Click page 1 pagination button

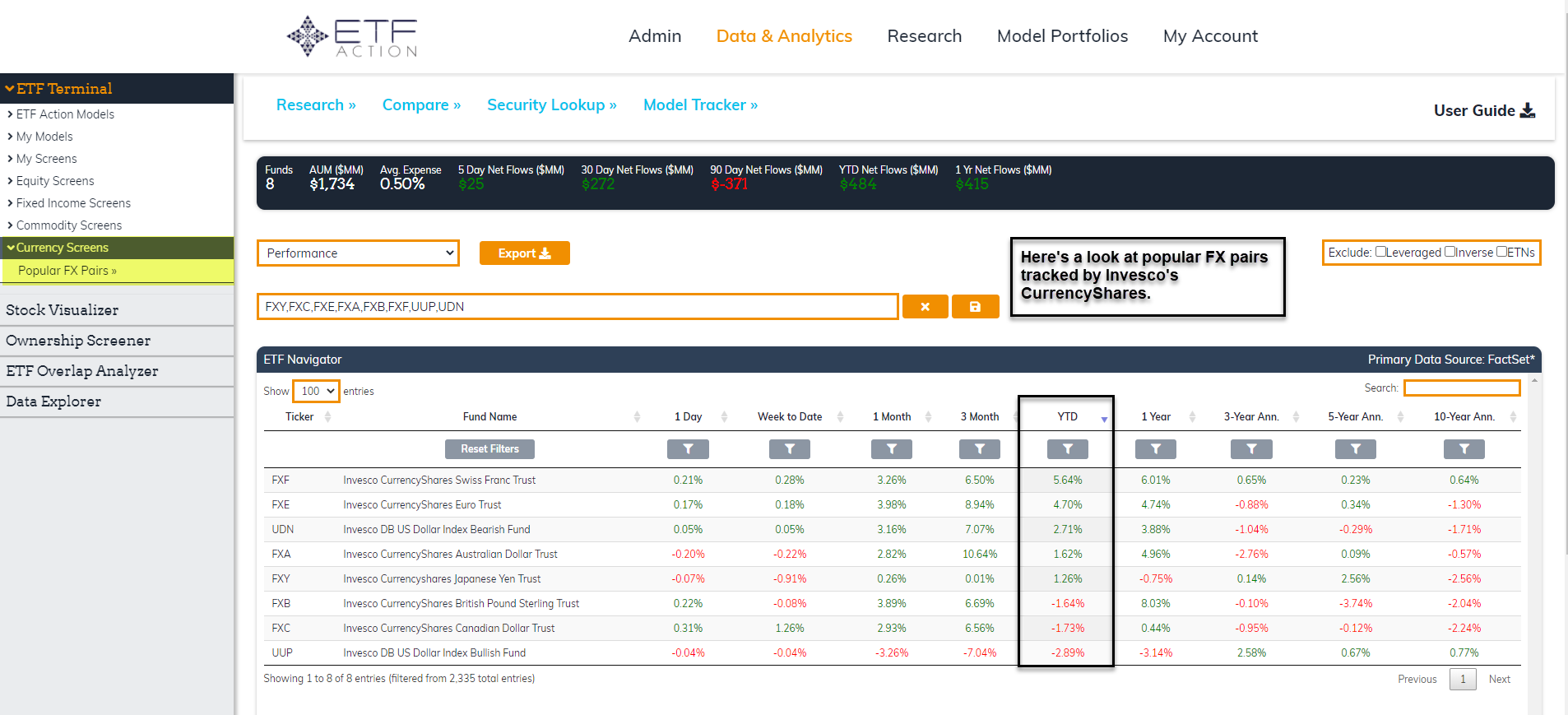click(x=1463, y=680)
